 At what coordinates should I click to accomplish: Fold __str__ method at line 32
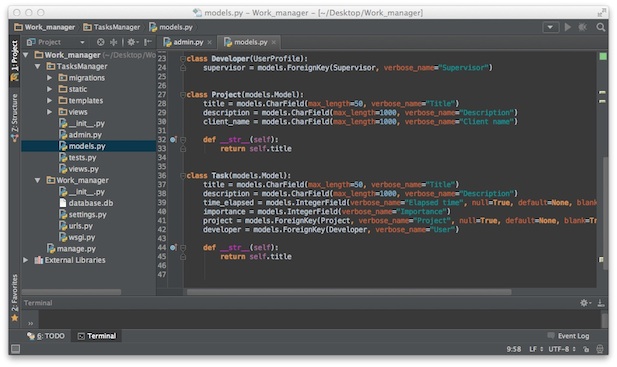[183, 140]
